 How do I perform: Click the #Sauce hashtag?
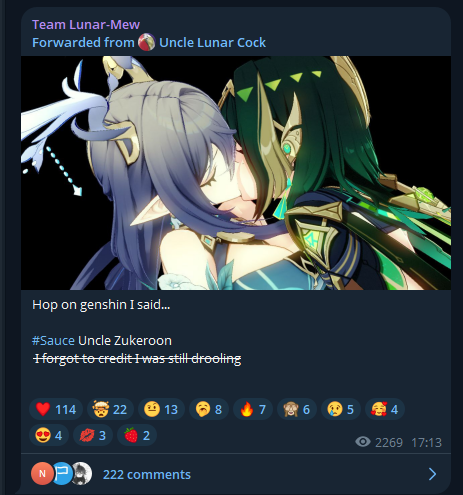[x=53, y=341]
